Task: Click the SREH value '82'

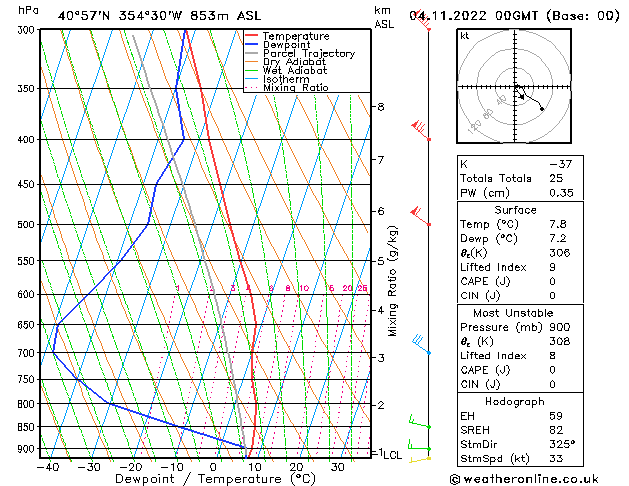Action: tap(556, 430)
